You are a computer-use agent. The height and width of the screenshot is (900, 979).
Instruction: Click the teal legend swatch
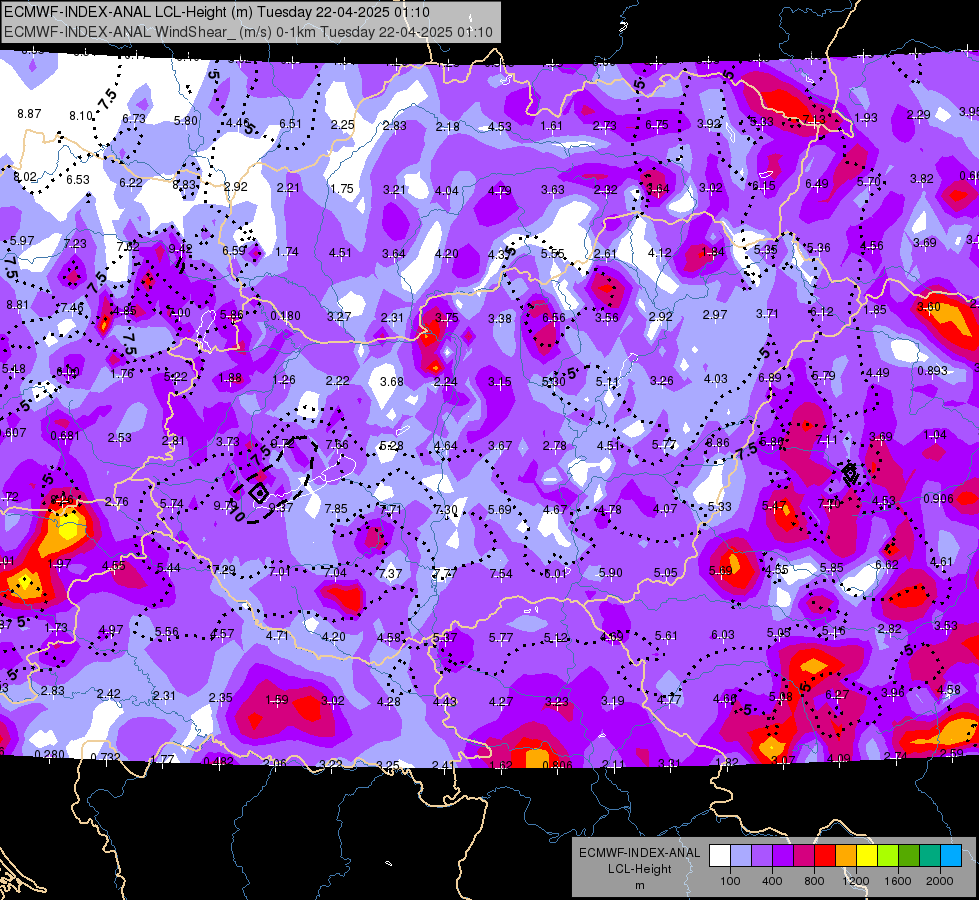tap(930, 856)
